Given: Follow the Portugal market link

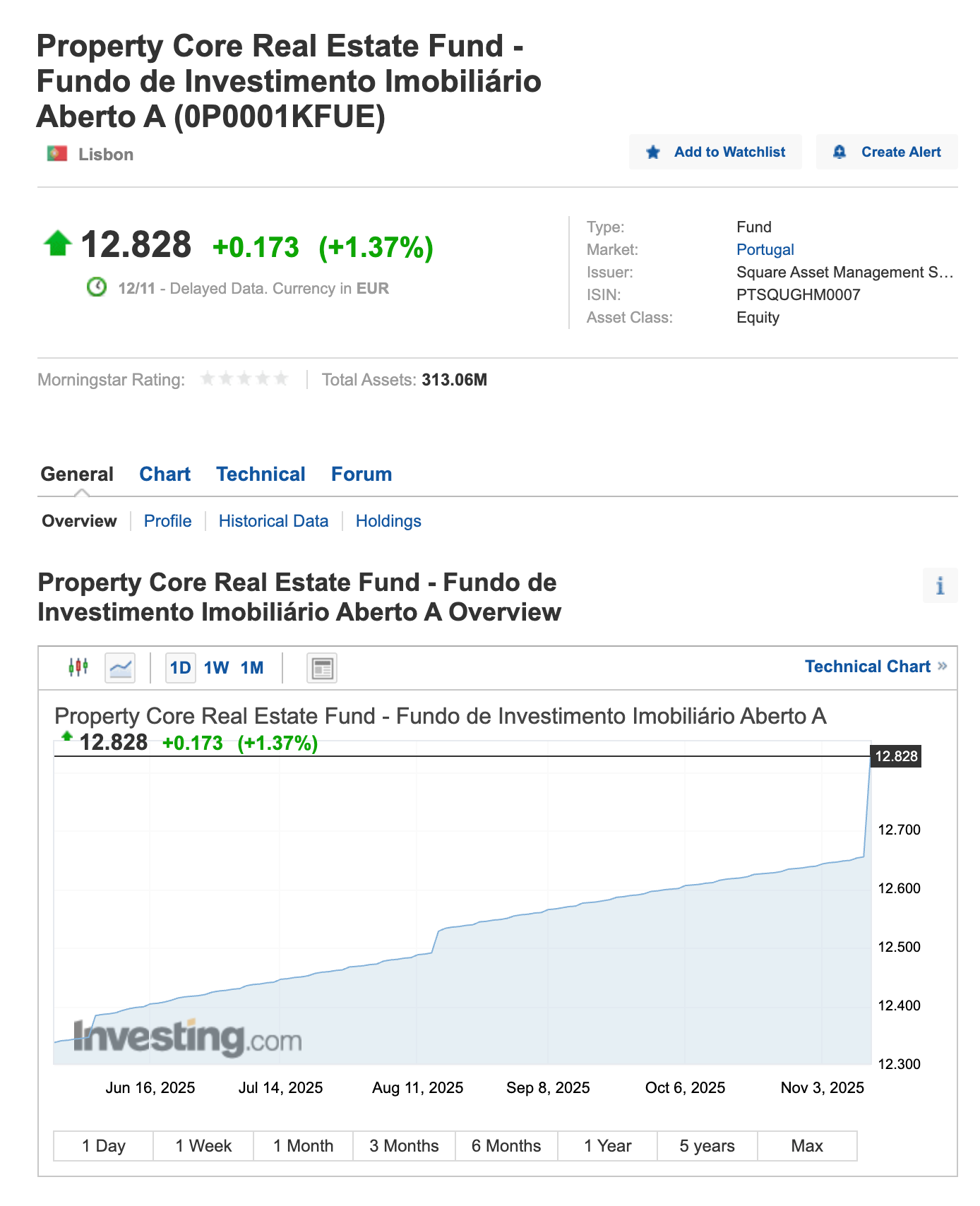Looking at the screenshot, I should tap(765, 249).
